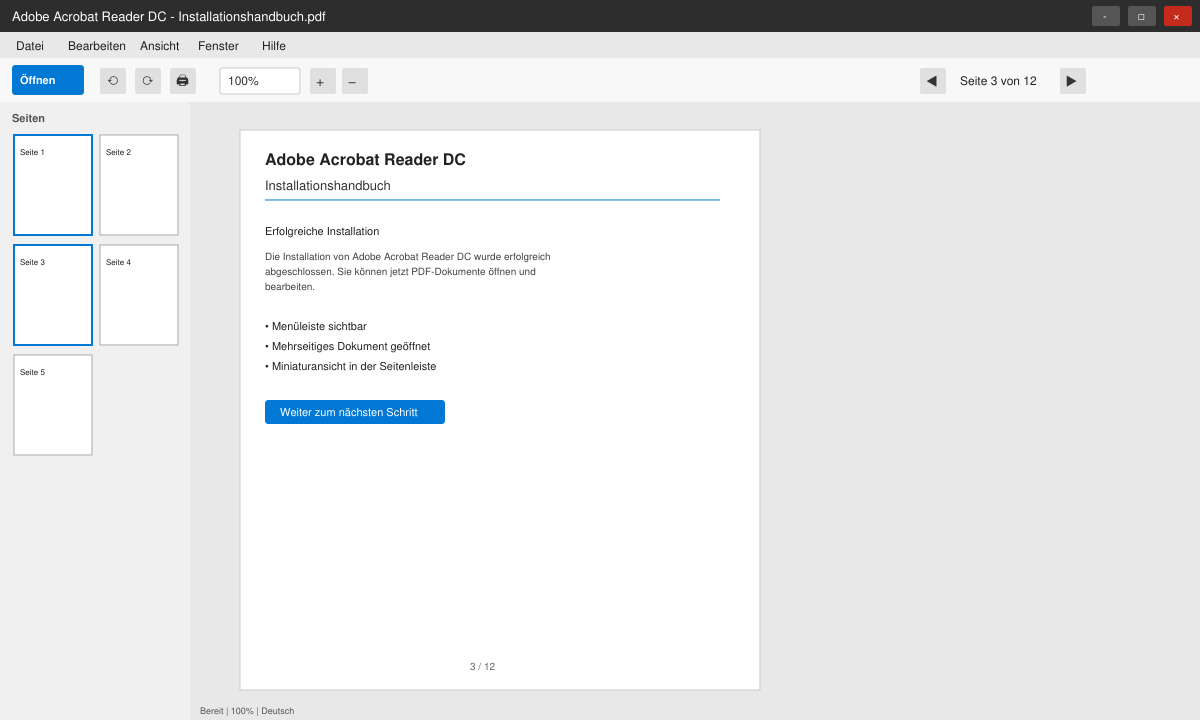Click the bullet 'Menüleiste sichtbar'
1200x720 pixels.
coord(316,326)
